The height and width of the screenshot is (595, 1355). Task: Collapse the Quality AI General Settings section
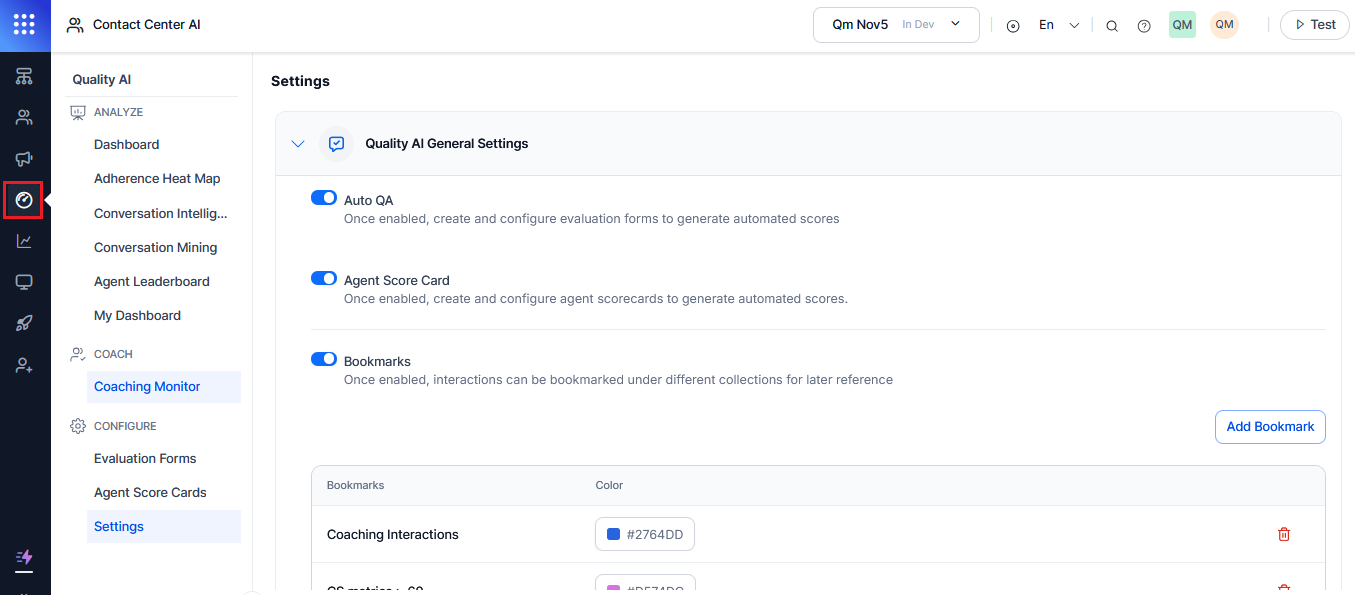coord(297,143)
